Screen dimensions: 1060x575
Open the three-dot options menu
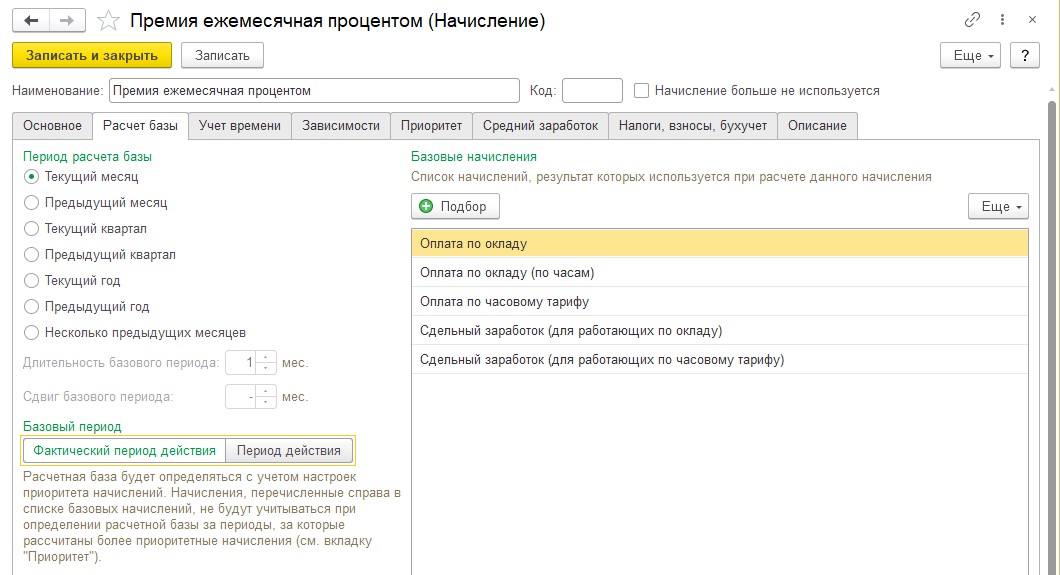point(1003,20)
